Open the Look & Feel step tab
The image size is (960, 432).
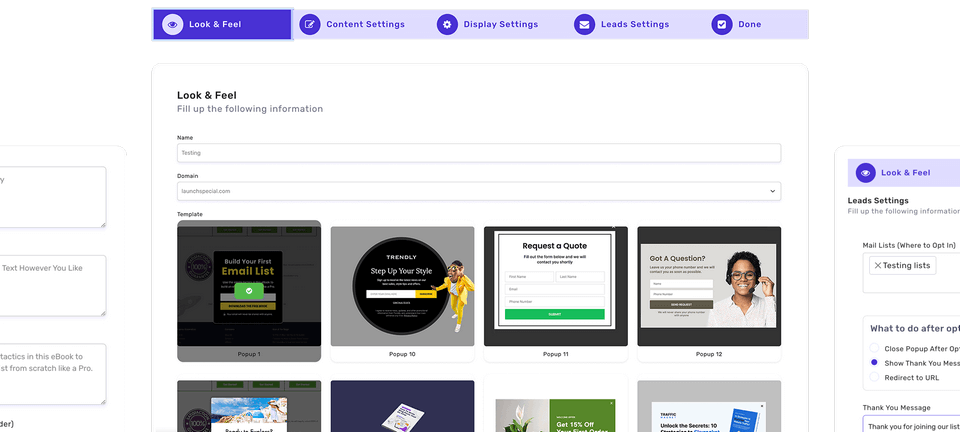tap(222, 24)
